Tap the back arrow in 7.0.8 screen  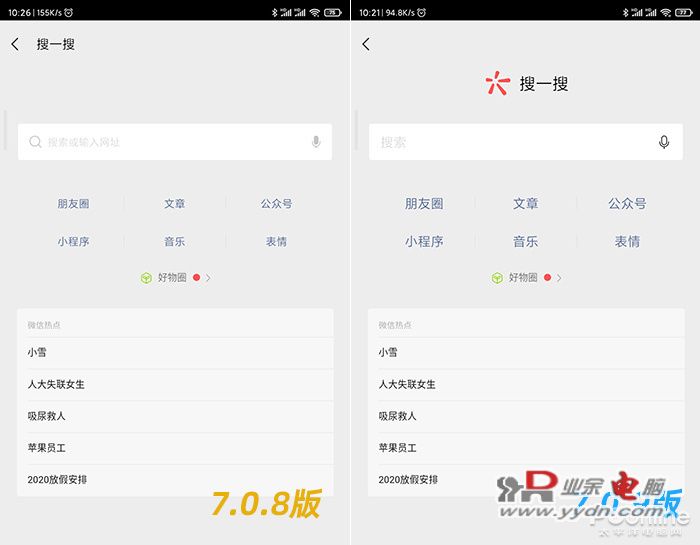pyautogui.click(x=15, y=44)
